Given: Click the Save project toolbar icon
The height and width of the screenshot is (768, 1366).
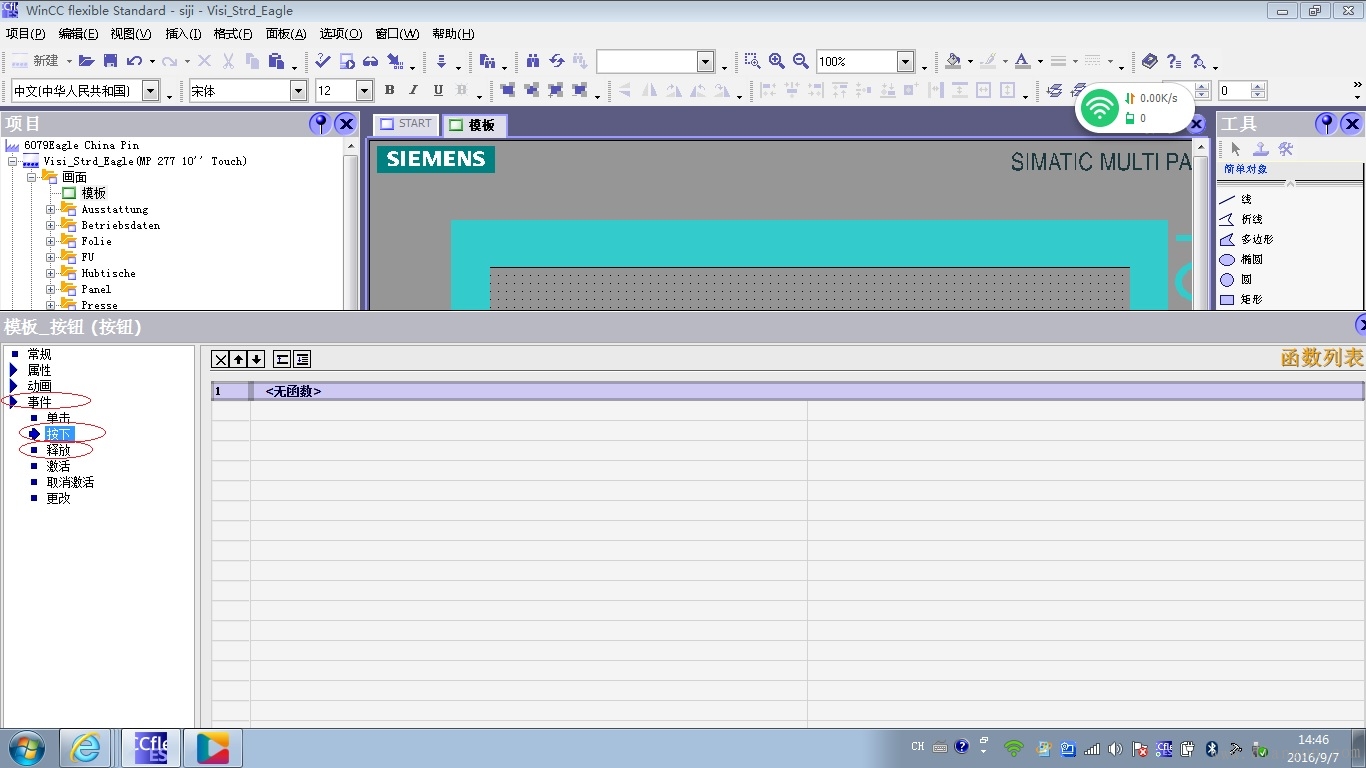Looking at the screenshot, I should pos(110,61).
